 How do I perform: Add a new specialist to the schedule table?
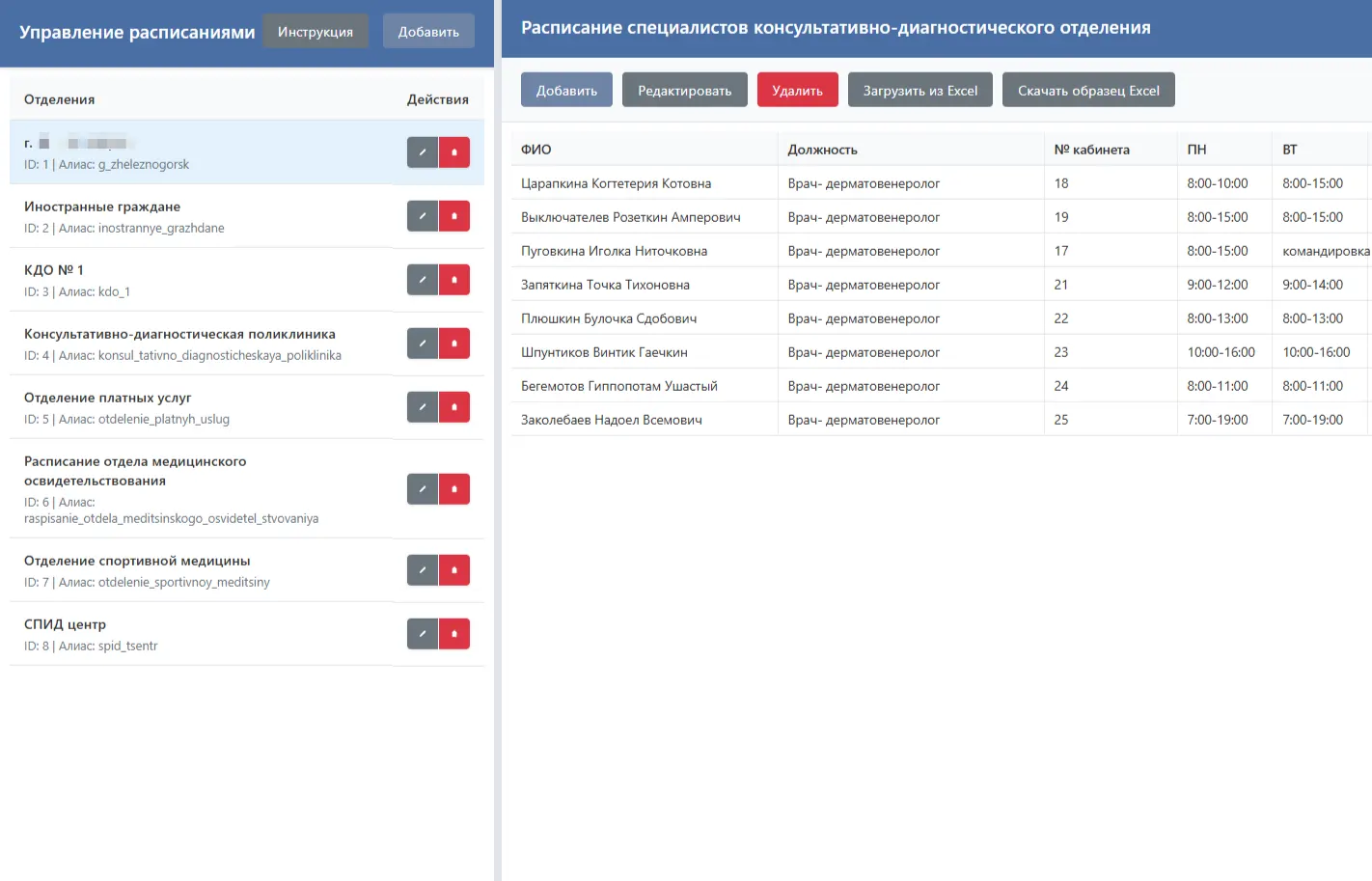[566, 91]
